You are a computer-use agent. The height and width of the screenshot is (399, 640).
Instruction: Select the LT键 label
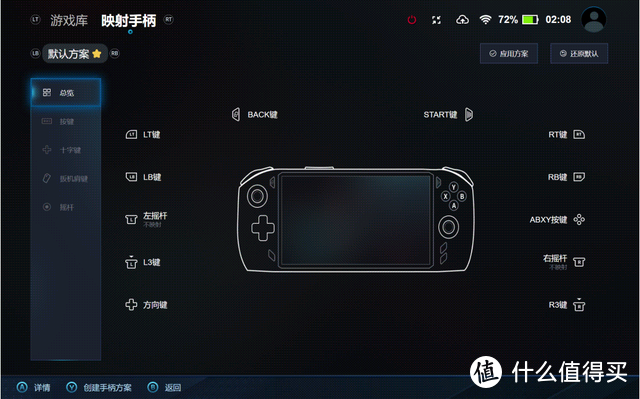point(151,135)
